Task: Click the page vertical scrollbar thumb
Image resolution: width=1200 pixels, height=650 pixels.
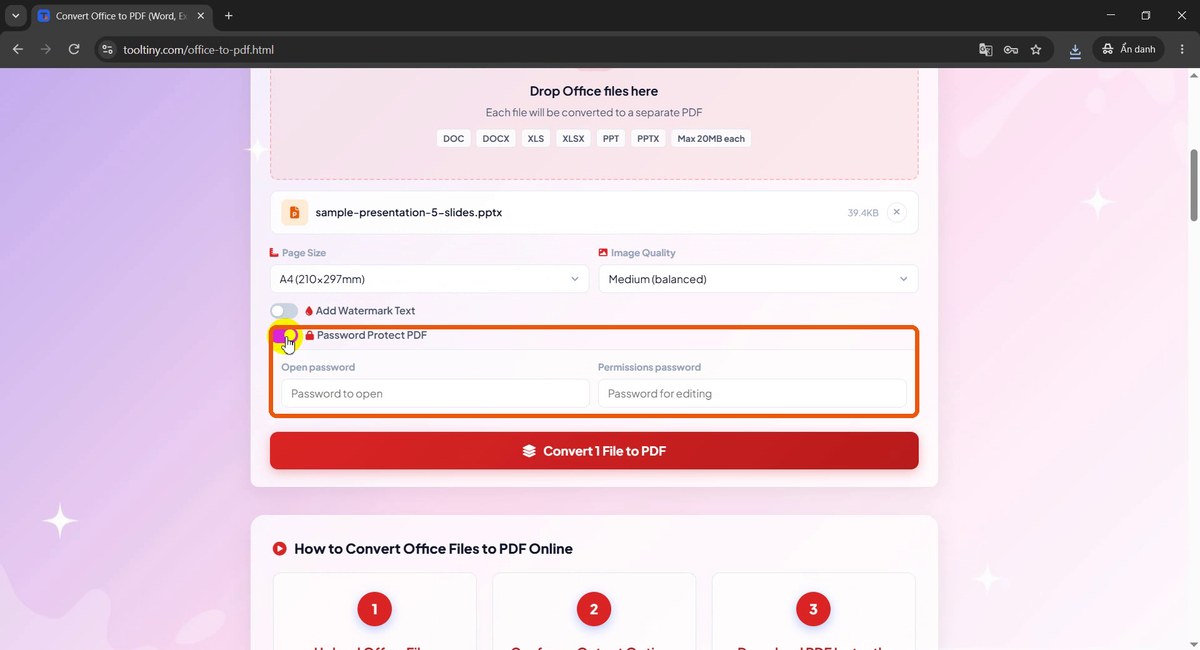Action: coord(1194,185)
